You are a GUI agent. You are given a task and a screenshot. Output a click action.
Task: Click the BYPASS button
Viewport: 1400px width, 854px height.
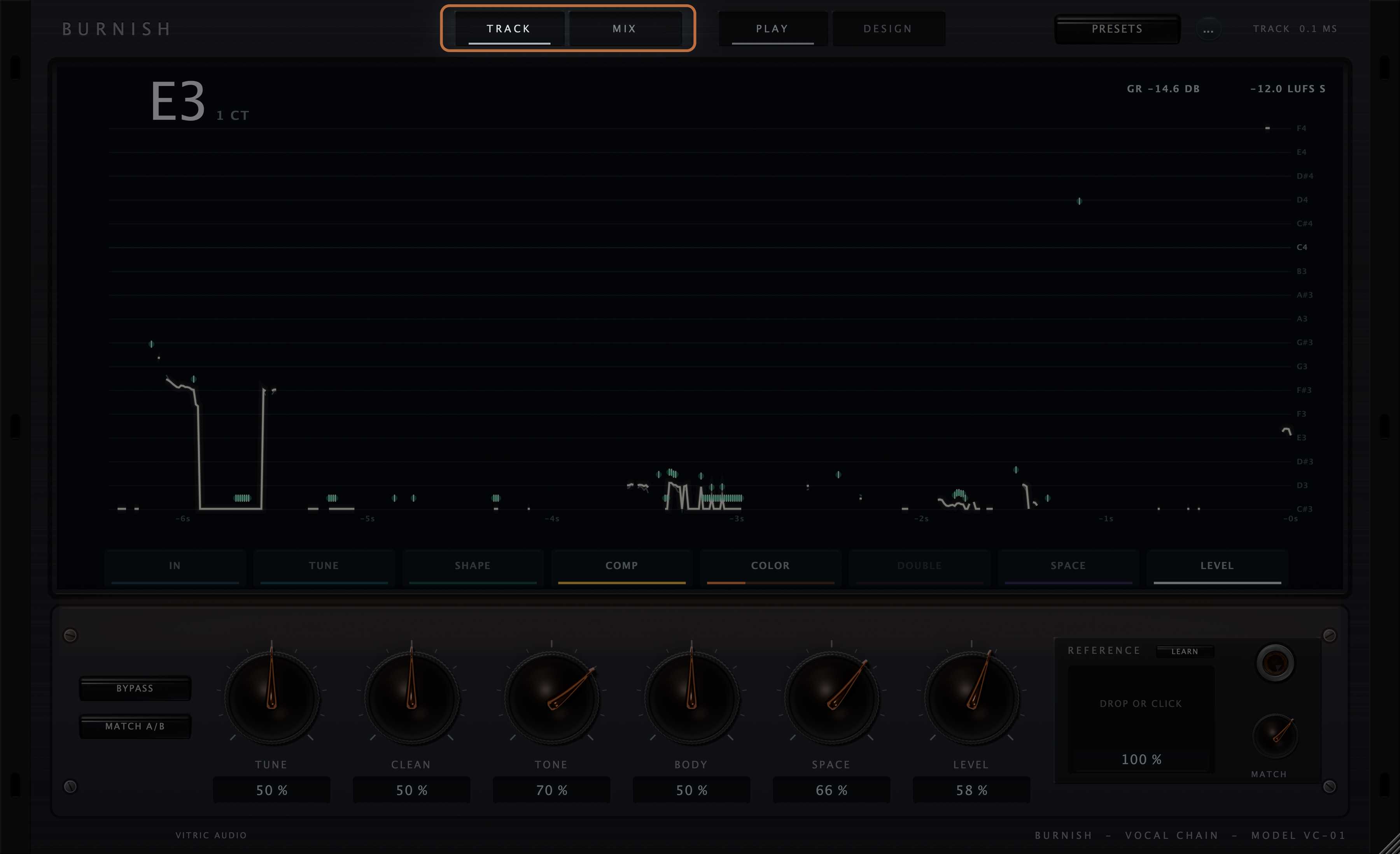pyautogui.click(x=135, y=688)
